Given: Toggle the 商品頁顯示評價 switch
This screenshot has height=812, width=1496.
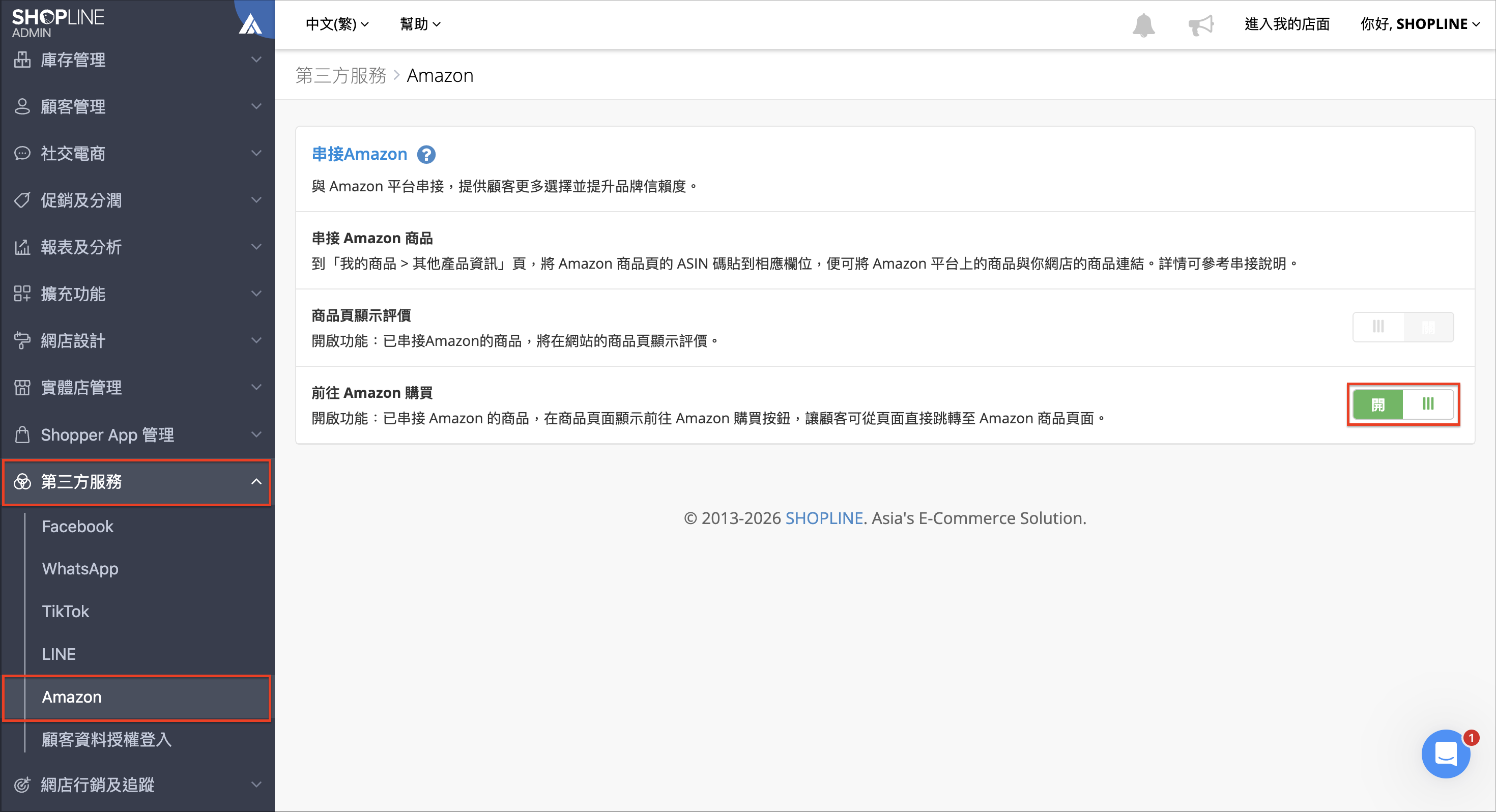Looking at the screenshot, I should tap(1403, 327).
